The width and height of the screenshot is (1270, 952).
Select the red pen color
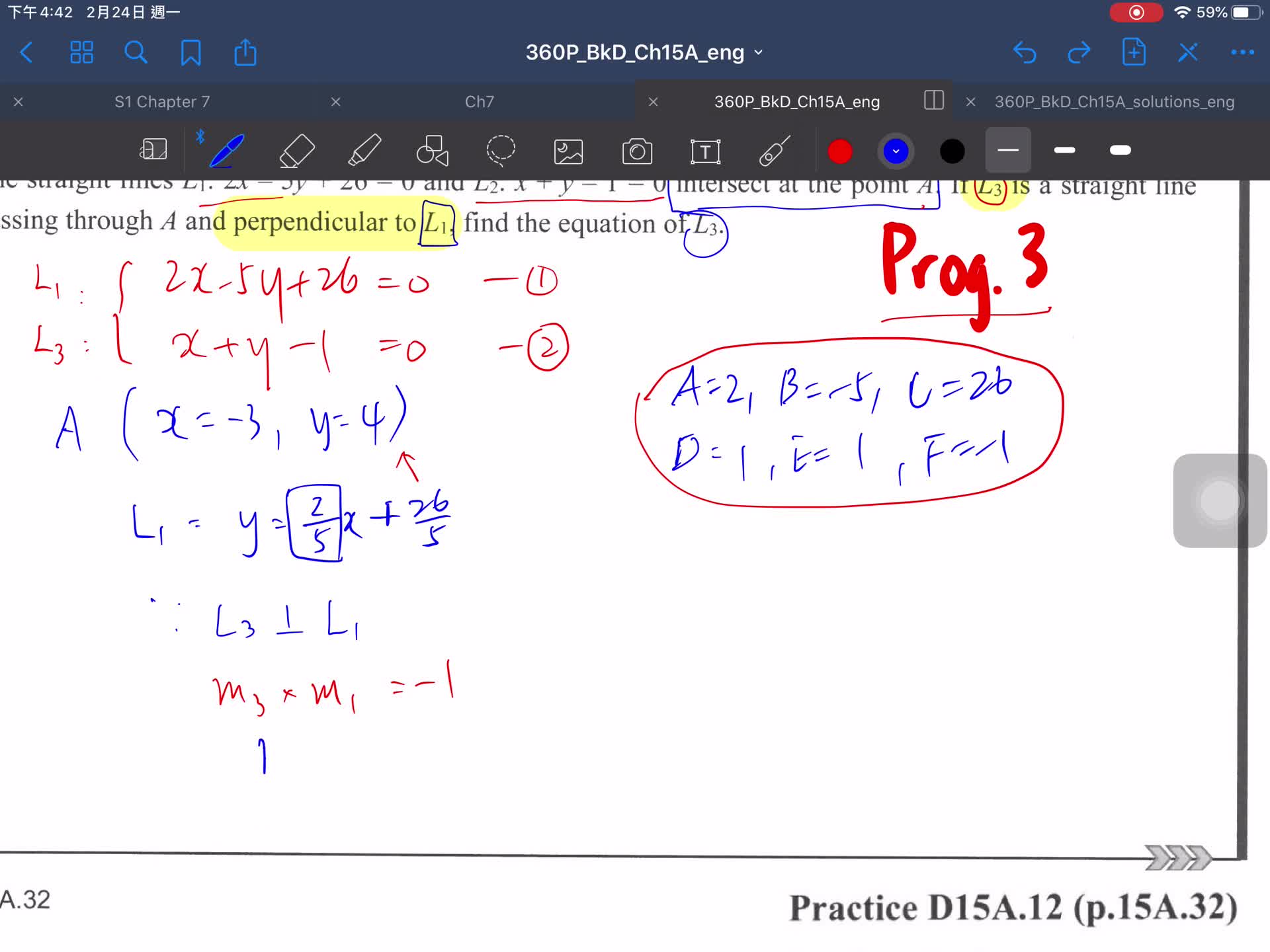pos(839,151)
